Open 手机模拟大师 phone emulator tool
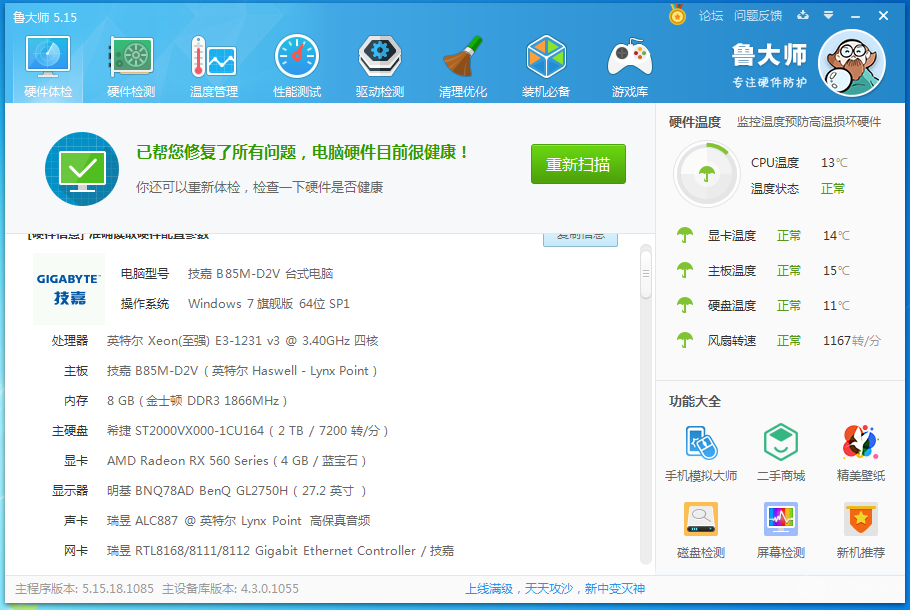The height and width of the screenshot is (610, 910). click(701, 453)
